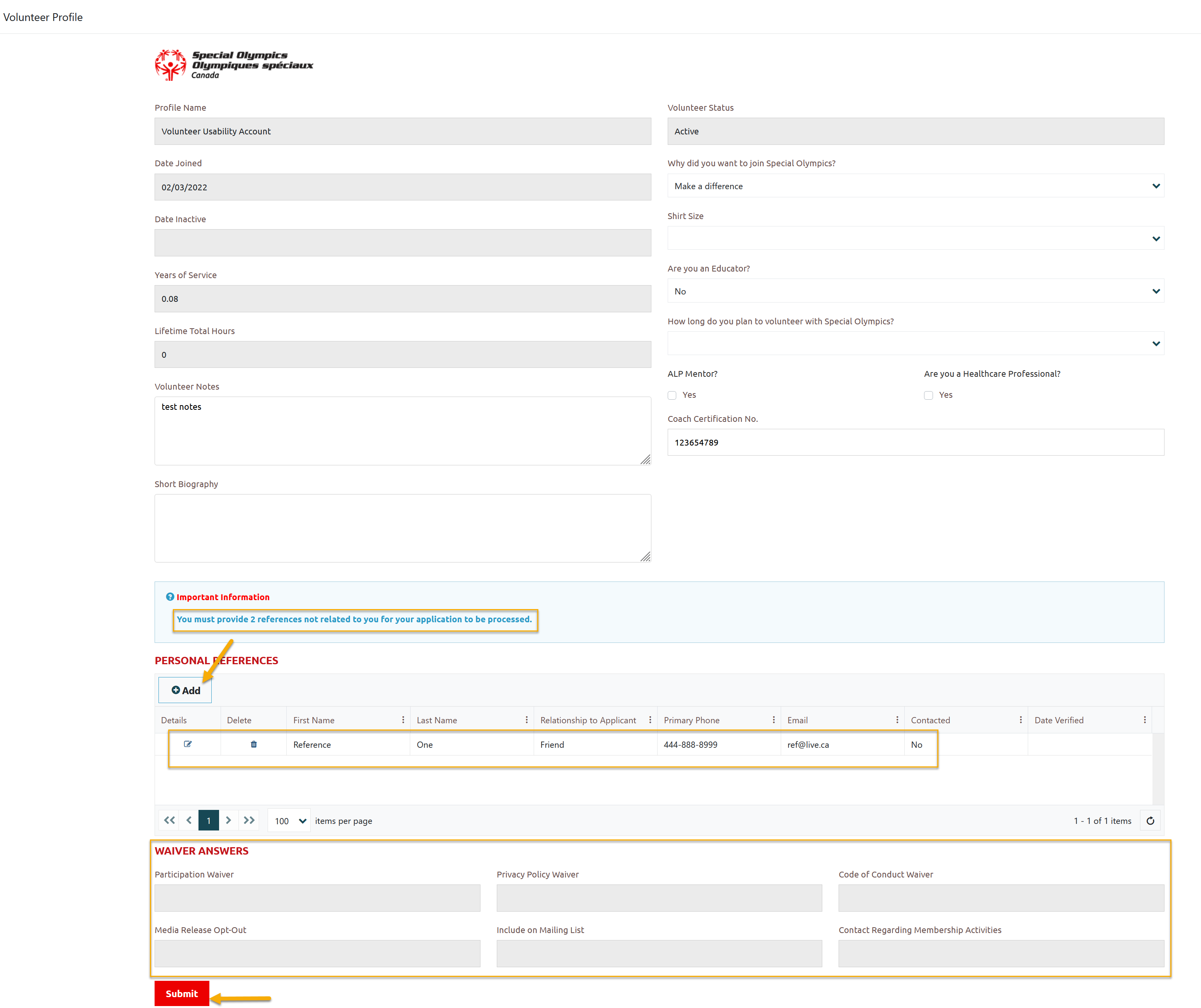Click the Date Inactive field
The image size is (1201, 1008).
click(403, 242)
